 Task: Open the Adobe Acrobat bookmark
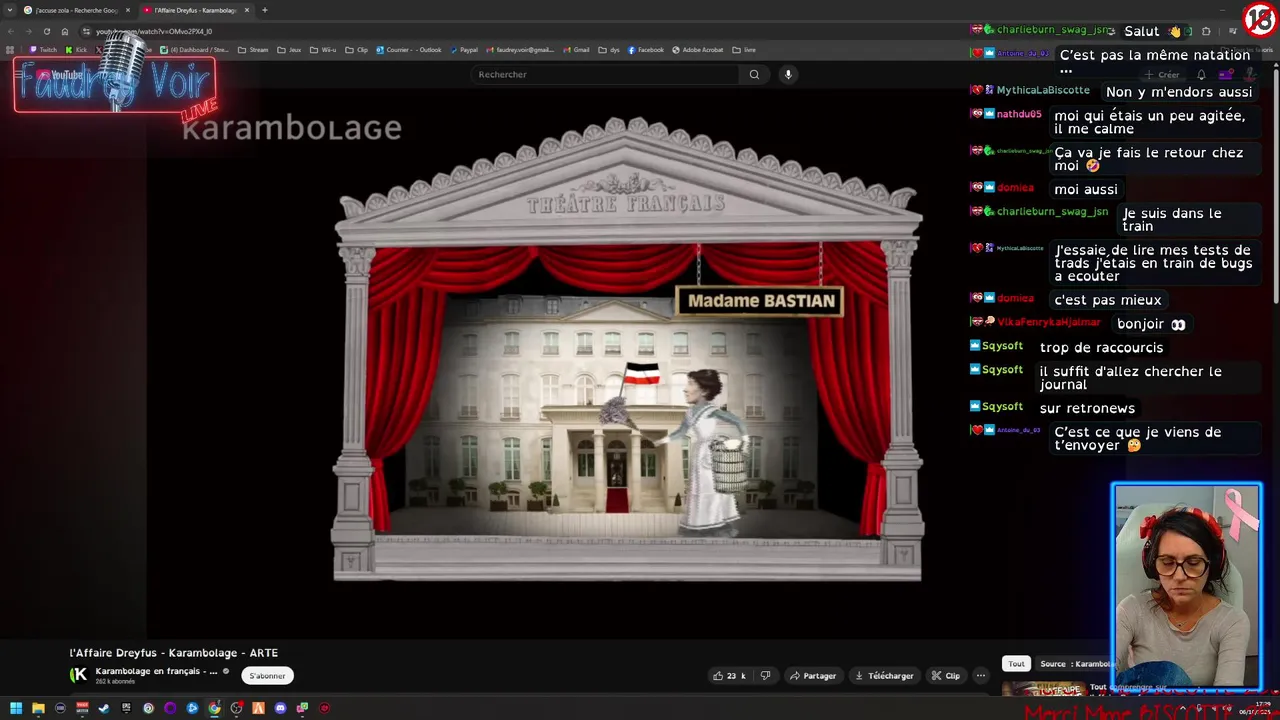click(697, 50)
